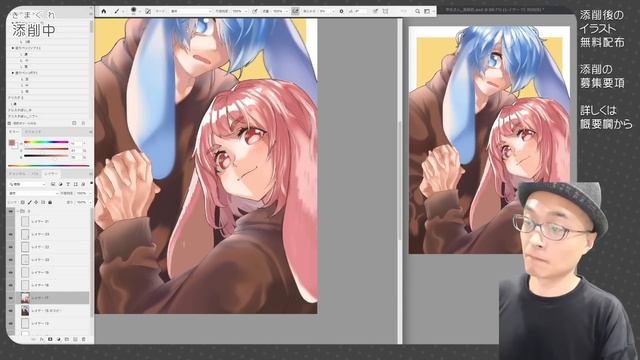The image size is (640, 360).
Task: Open the layer opacity dropdown arrow
Action: (x=89, y=193)
